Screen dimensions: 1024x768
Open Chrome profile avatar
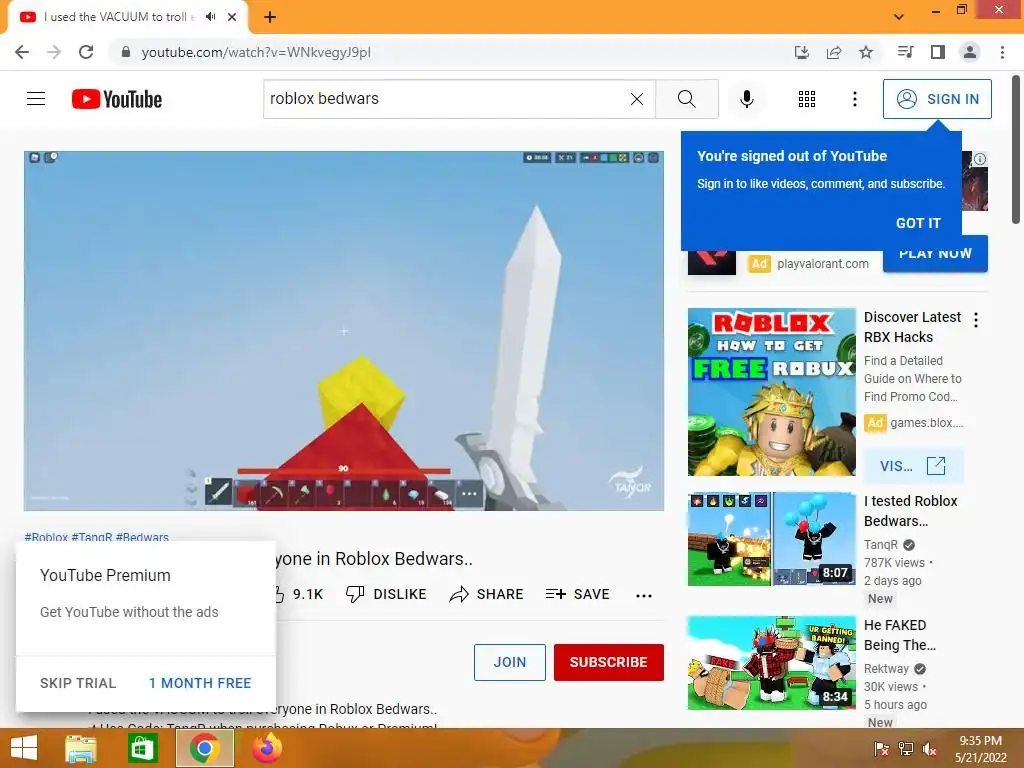[x=970, y=52]
